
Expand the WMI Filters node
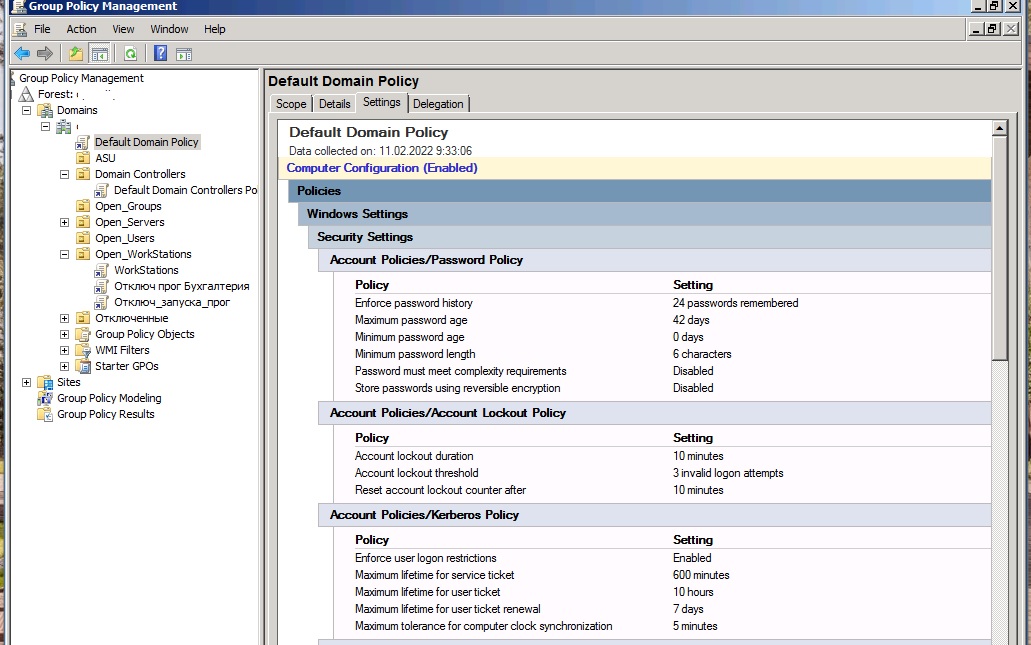(x=64, y=350)
